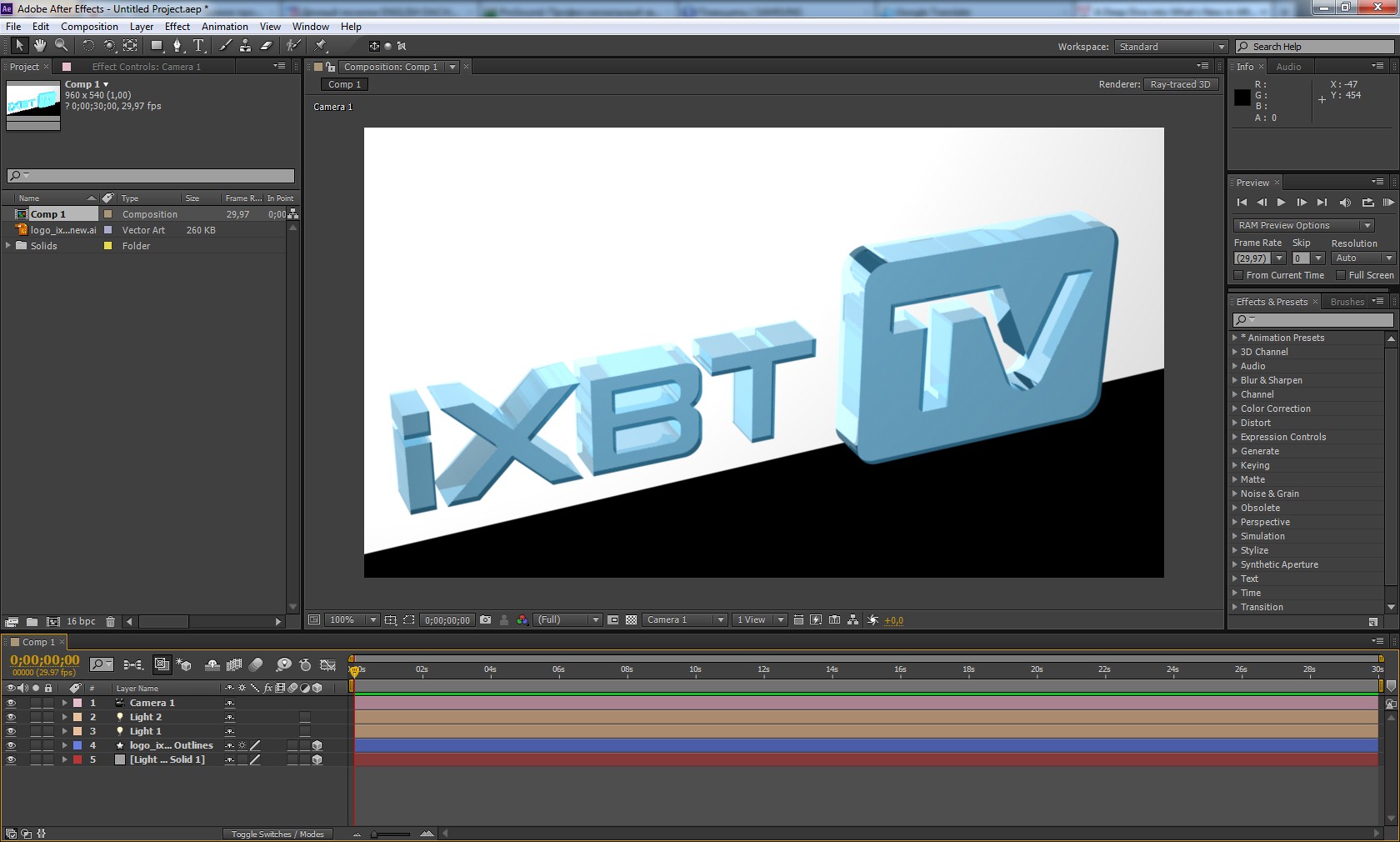Switch to the Audio panel tab
The height and width of the screenshot is (842, 1400).
pyautogui.click(x=1288, y=67)
